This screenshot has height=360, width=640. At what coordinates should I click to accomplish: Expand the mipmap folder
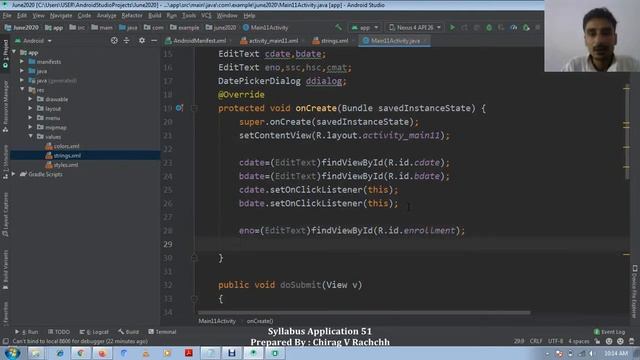pos(31,127)
